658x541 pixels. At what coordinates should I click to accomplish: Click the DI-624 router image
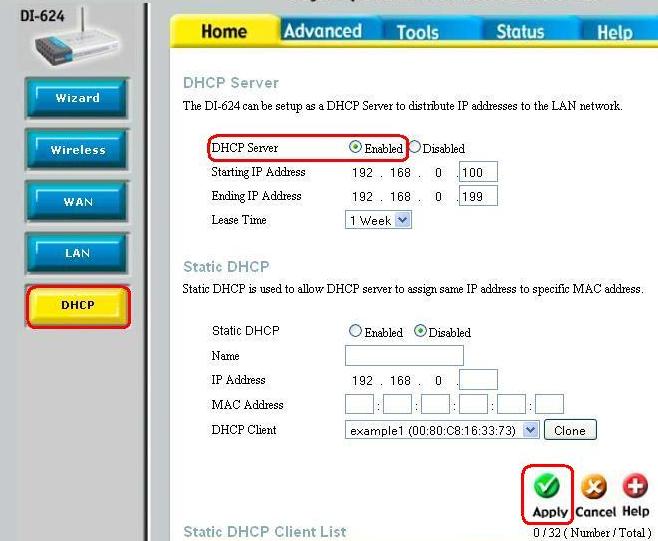click(73, 44)
